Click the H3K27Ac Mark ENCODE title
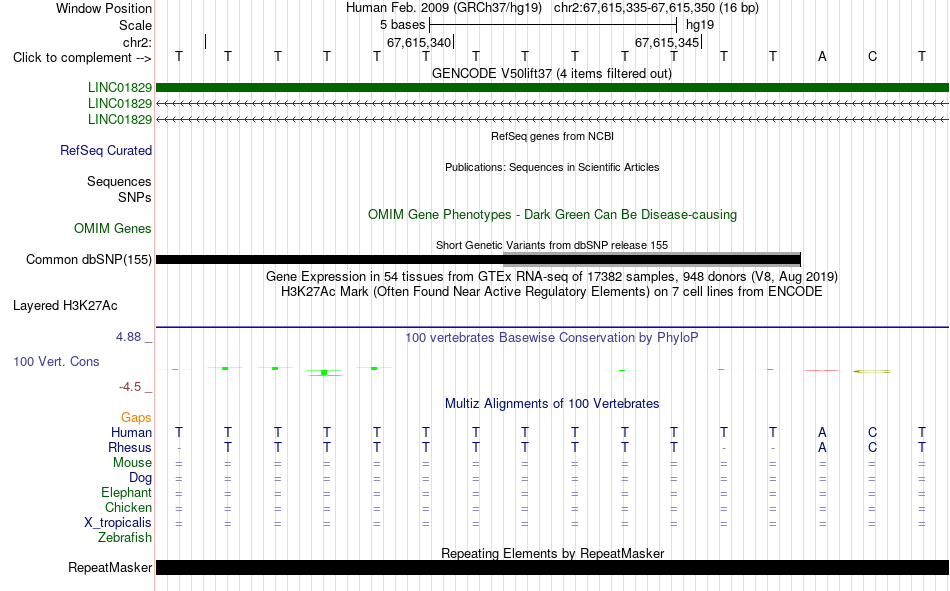Viewport: 950px width, 591px height. pyautogui.click(x=551, y=292)
